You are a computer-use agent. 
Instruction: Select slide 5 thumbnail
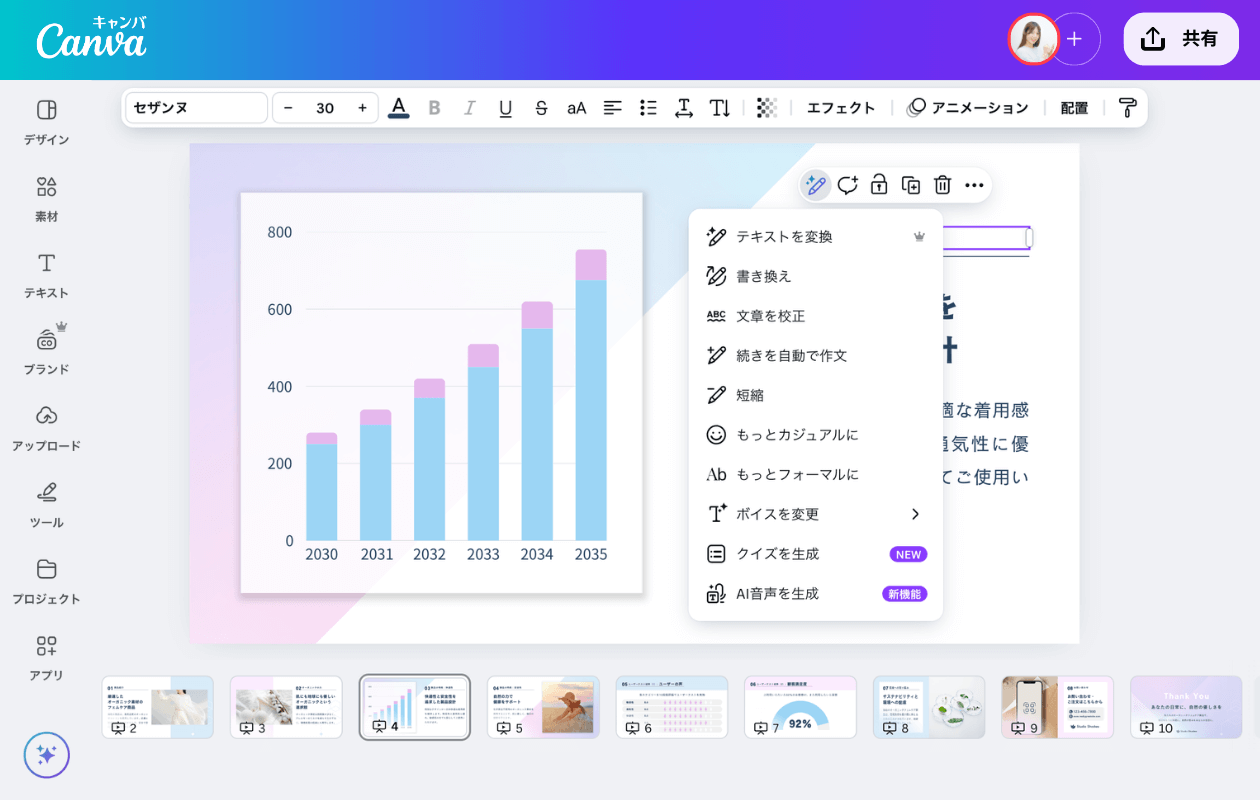tap(543, 707)
